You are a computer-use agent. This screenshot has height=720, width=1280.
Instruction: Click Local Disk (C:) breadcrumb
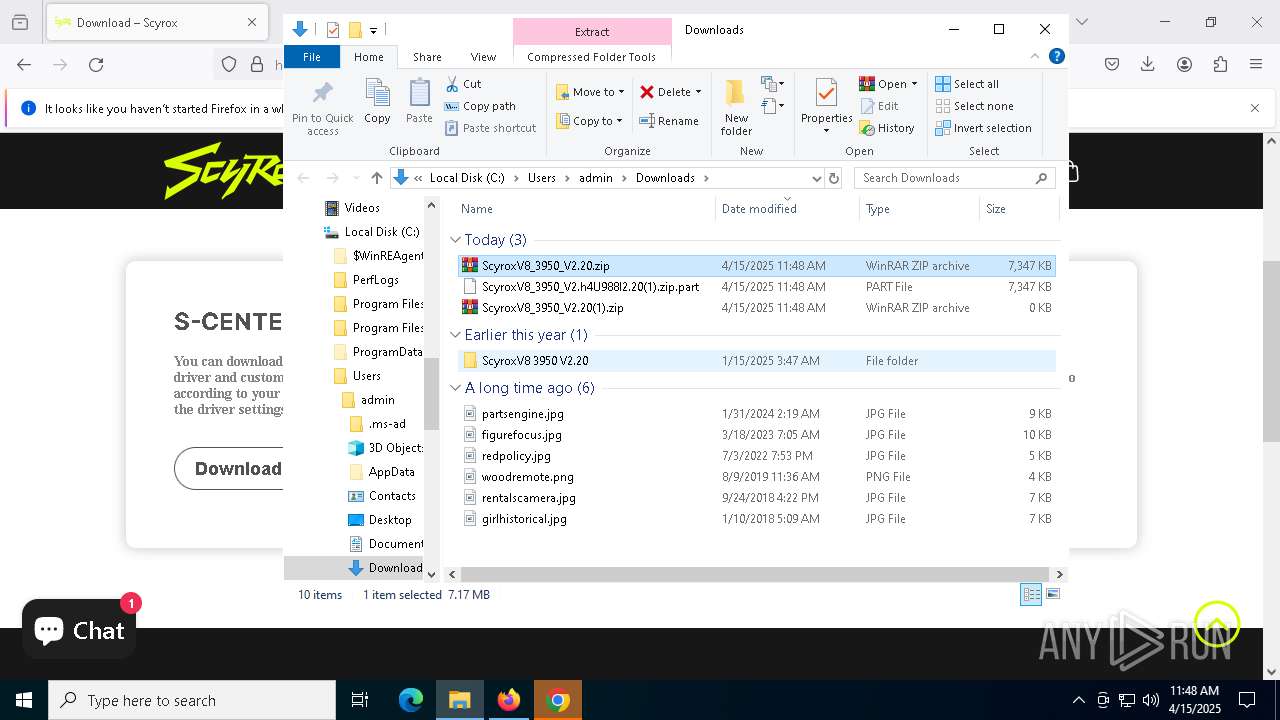tap(467, 178)
